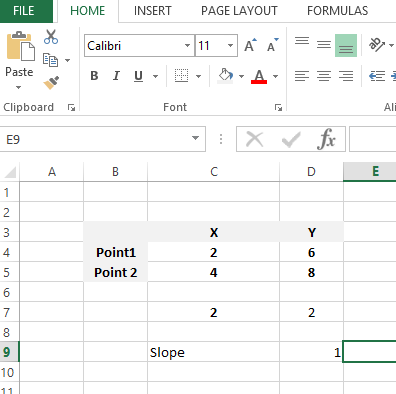This screenshot has width=396, height=394.
Task: Expand fill color palette arrow
Action: pos(241,76)
